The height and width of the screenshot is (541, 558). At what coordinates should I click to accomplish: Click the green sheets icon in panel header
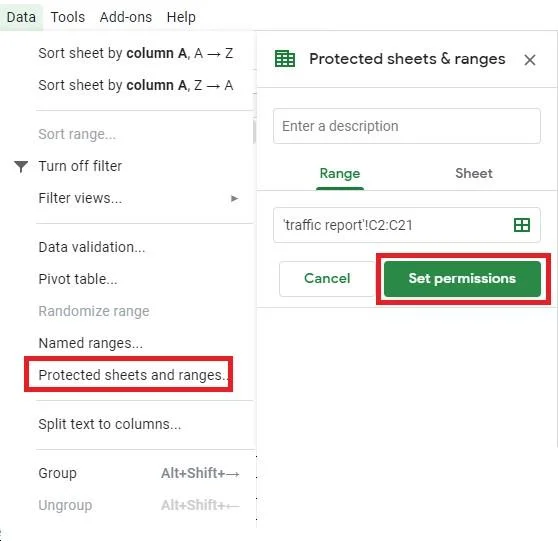(x=285, y=59)
